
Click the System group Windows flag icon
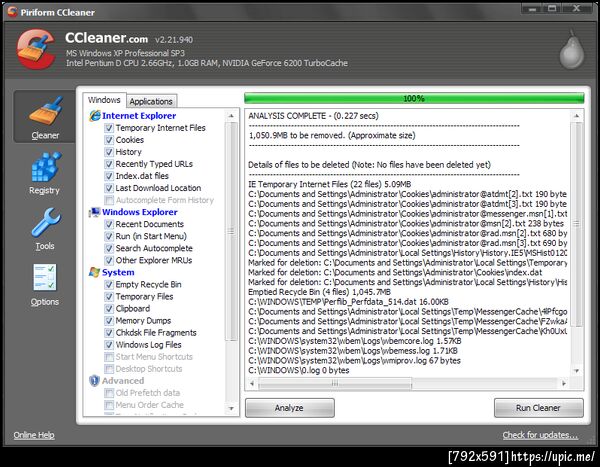95,272
